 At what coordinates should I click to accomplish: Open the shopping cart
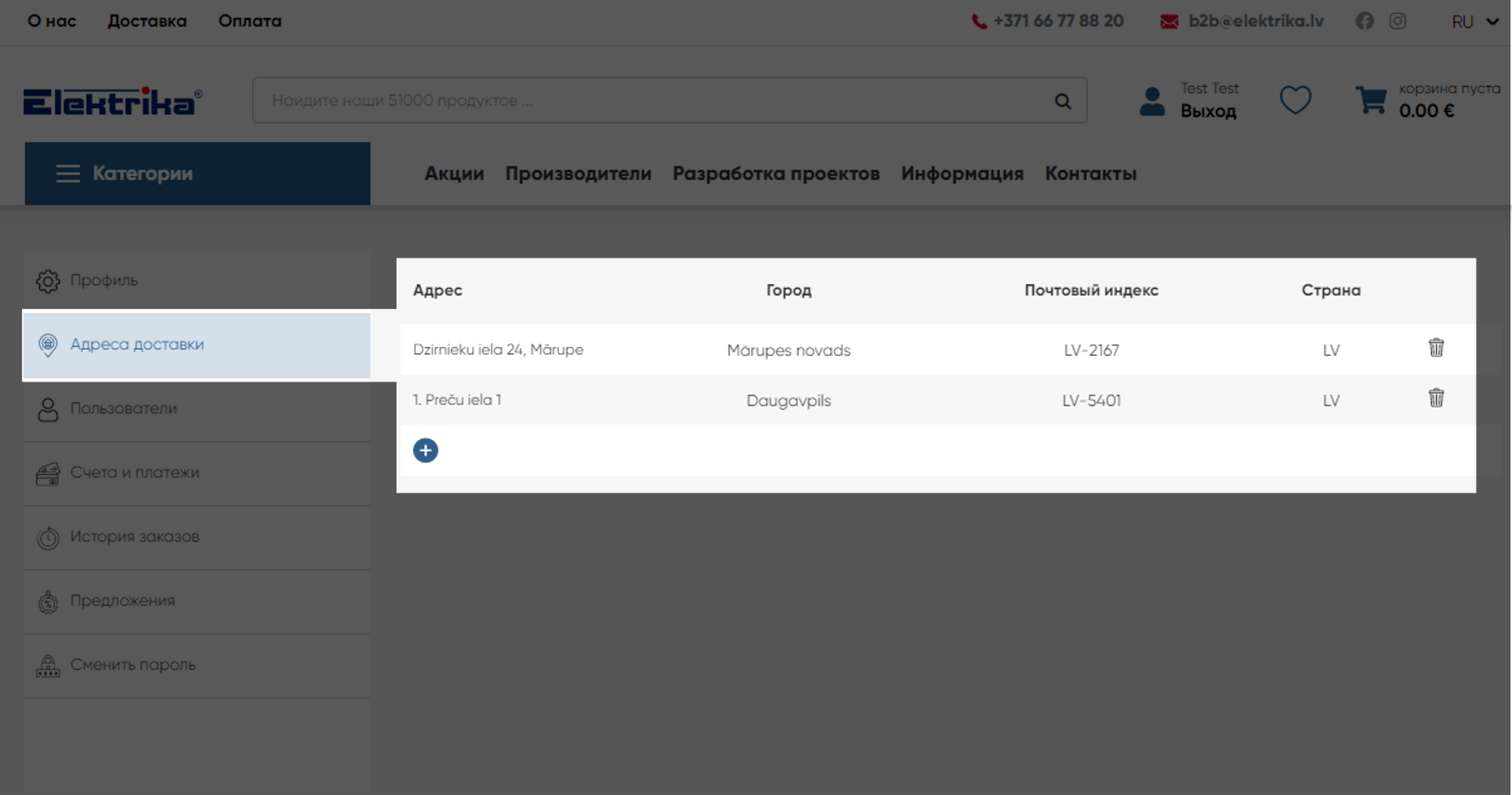[1371, 100]
